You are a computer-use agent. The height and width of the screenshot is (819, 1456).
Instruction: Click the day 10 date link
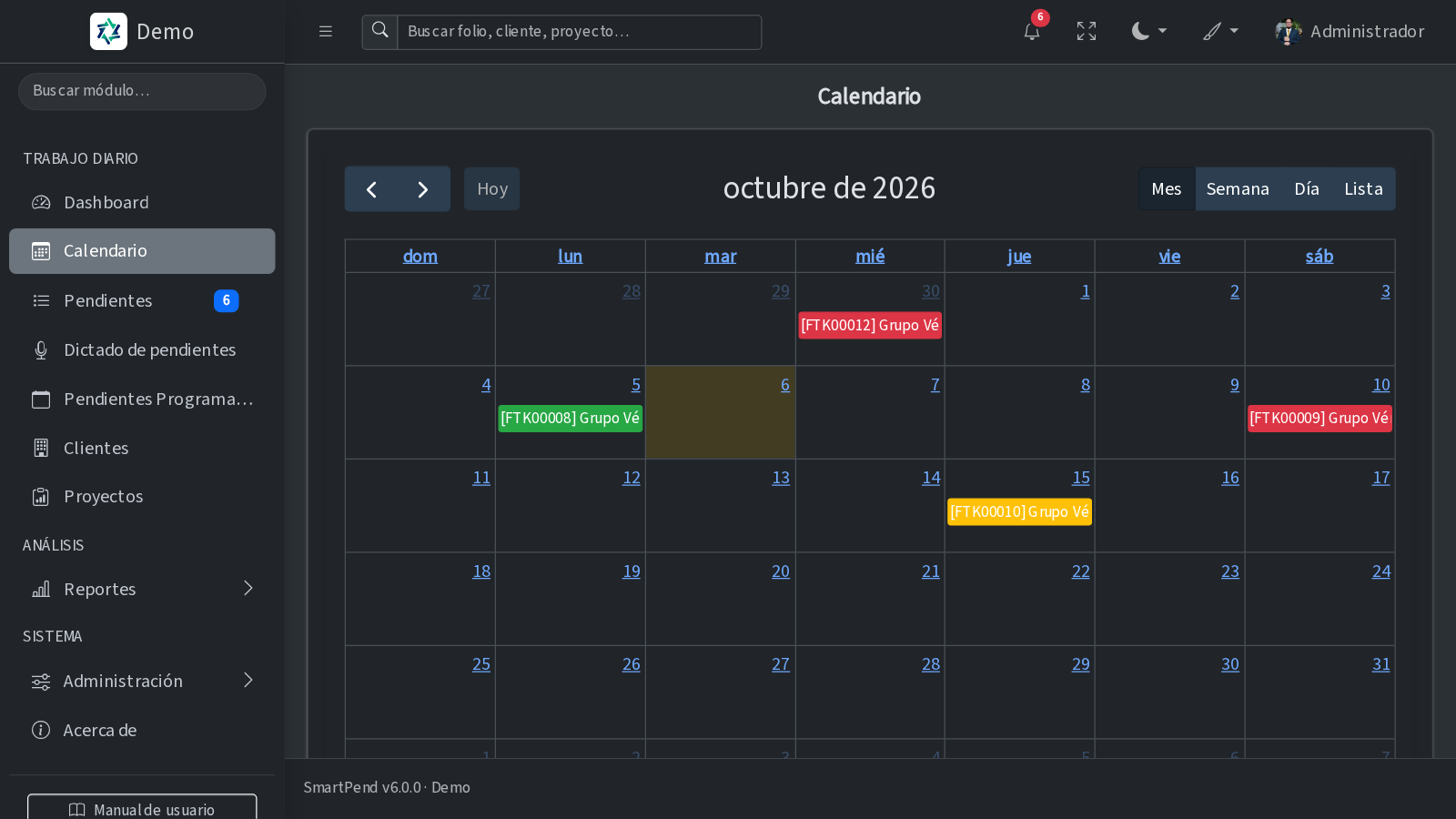1381,385
